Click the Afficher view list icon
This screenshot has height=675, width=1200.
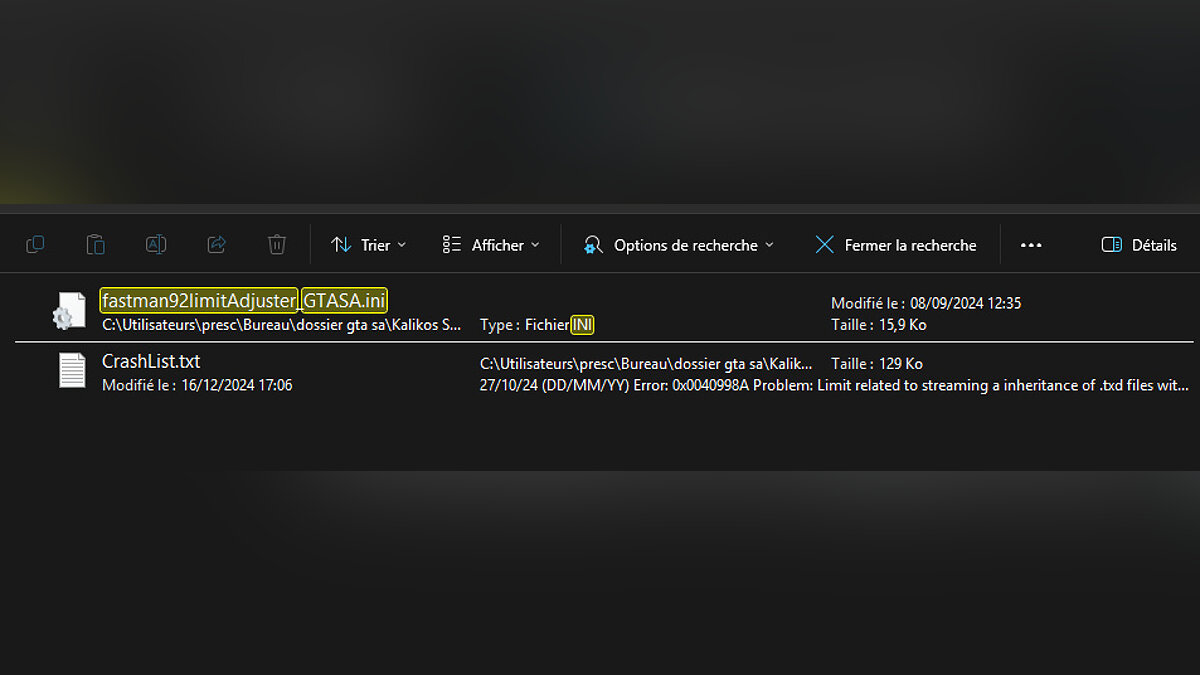coord(452,245)
